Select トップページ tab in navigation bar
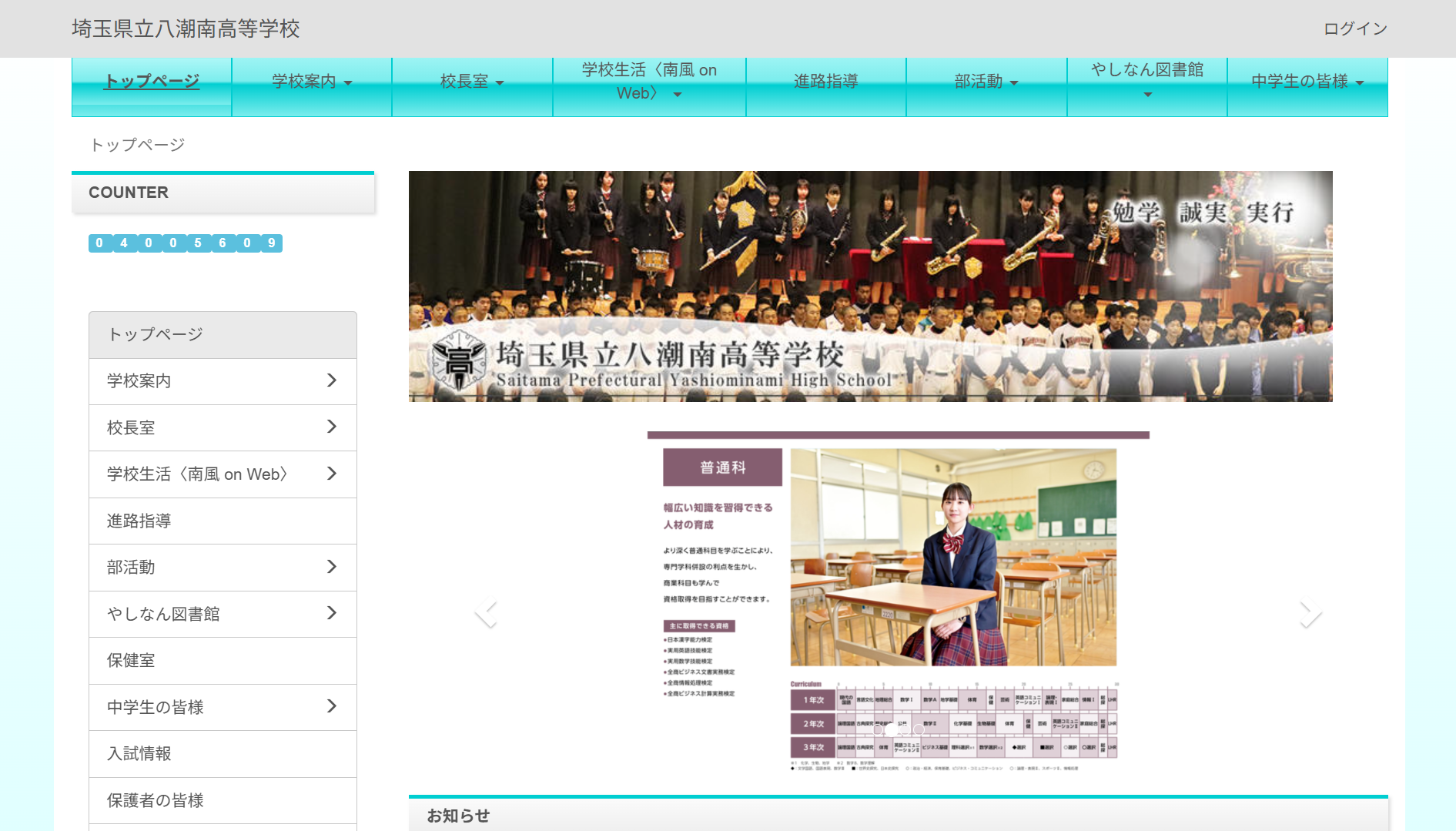The image size is (1456, 831). pos(152,82)
